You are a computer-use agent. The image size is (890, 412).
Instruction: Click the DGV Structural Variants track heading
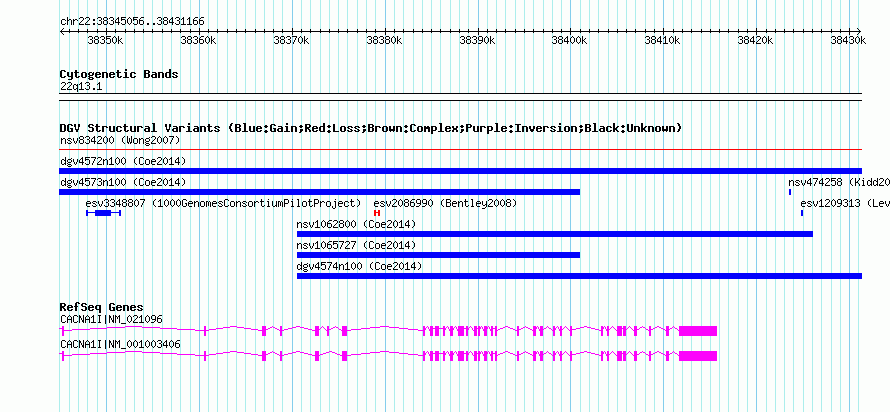pos(371,128)
